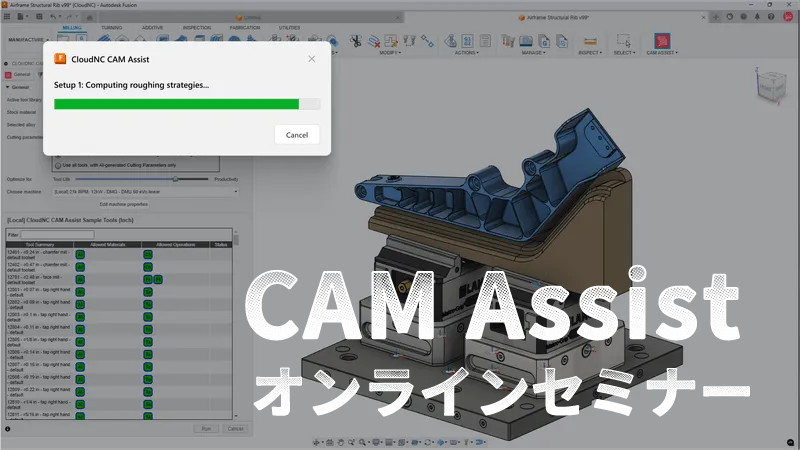Expand the ACTIONS dropdown menu
The width and height of the screenshot is (800, 450).
[466, 53]
